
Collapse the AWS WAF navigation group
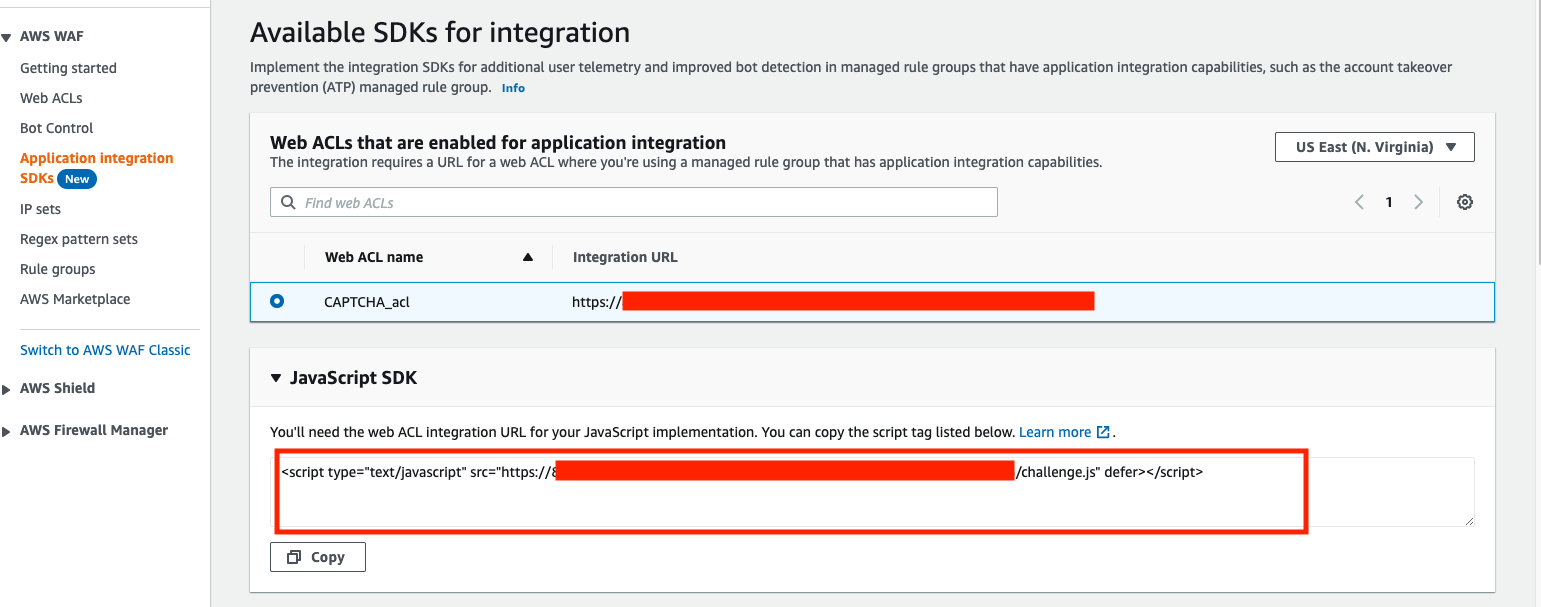[x=6, y=37]
